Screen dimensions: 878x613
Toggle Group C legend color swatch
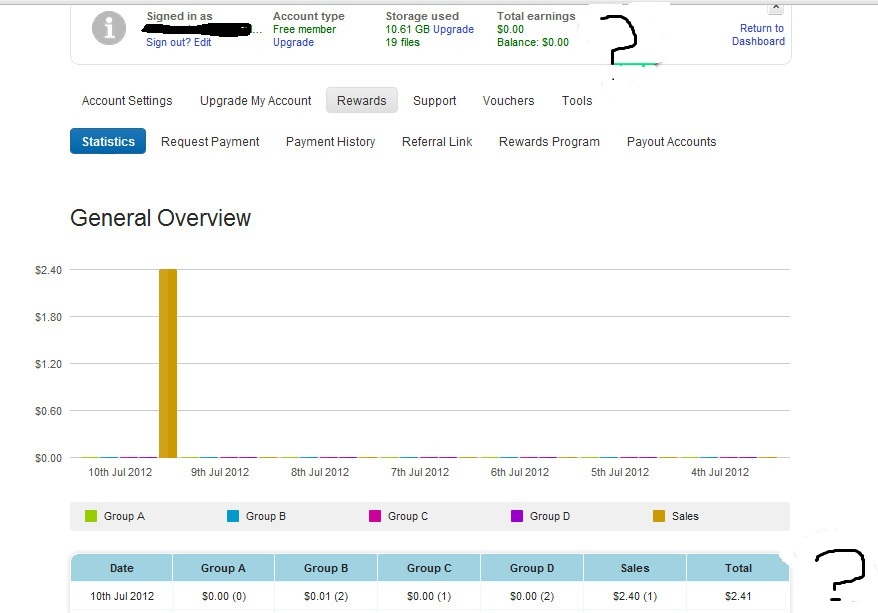click(375, 516)
